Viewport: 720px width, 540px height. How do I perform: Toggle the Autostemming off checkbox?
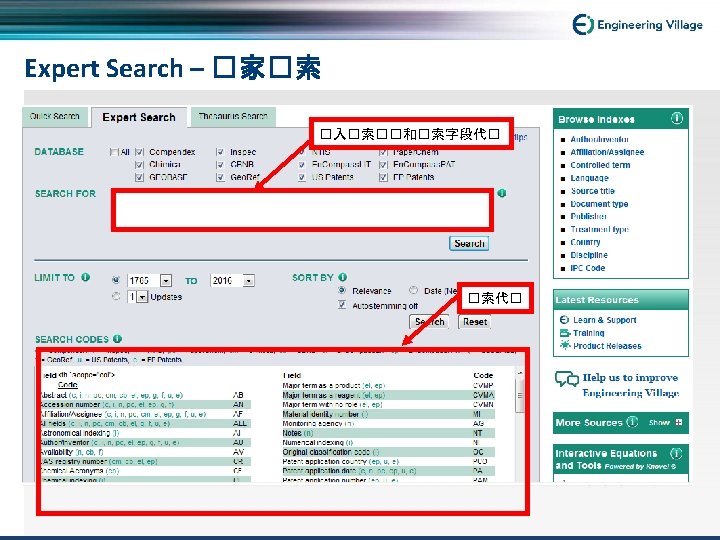[x=342, y=304]
